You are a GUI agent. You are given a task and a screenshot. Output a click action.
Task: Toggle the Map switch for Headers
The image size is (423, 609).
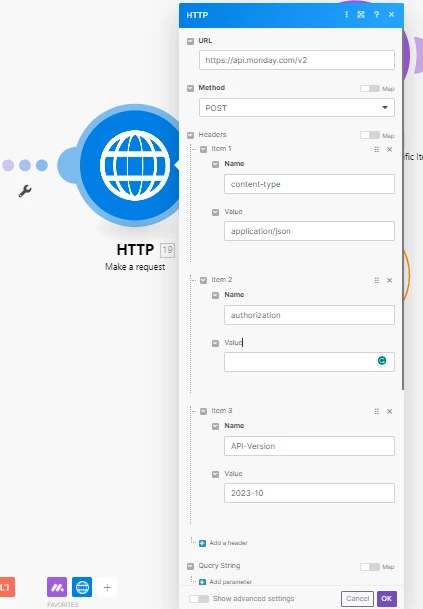pos(370,135)
